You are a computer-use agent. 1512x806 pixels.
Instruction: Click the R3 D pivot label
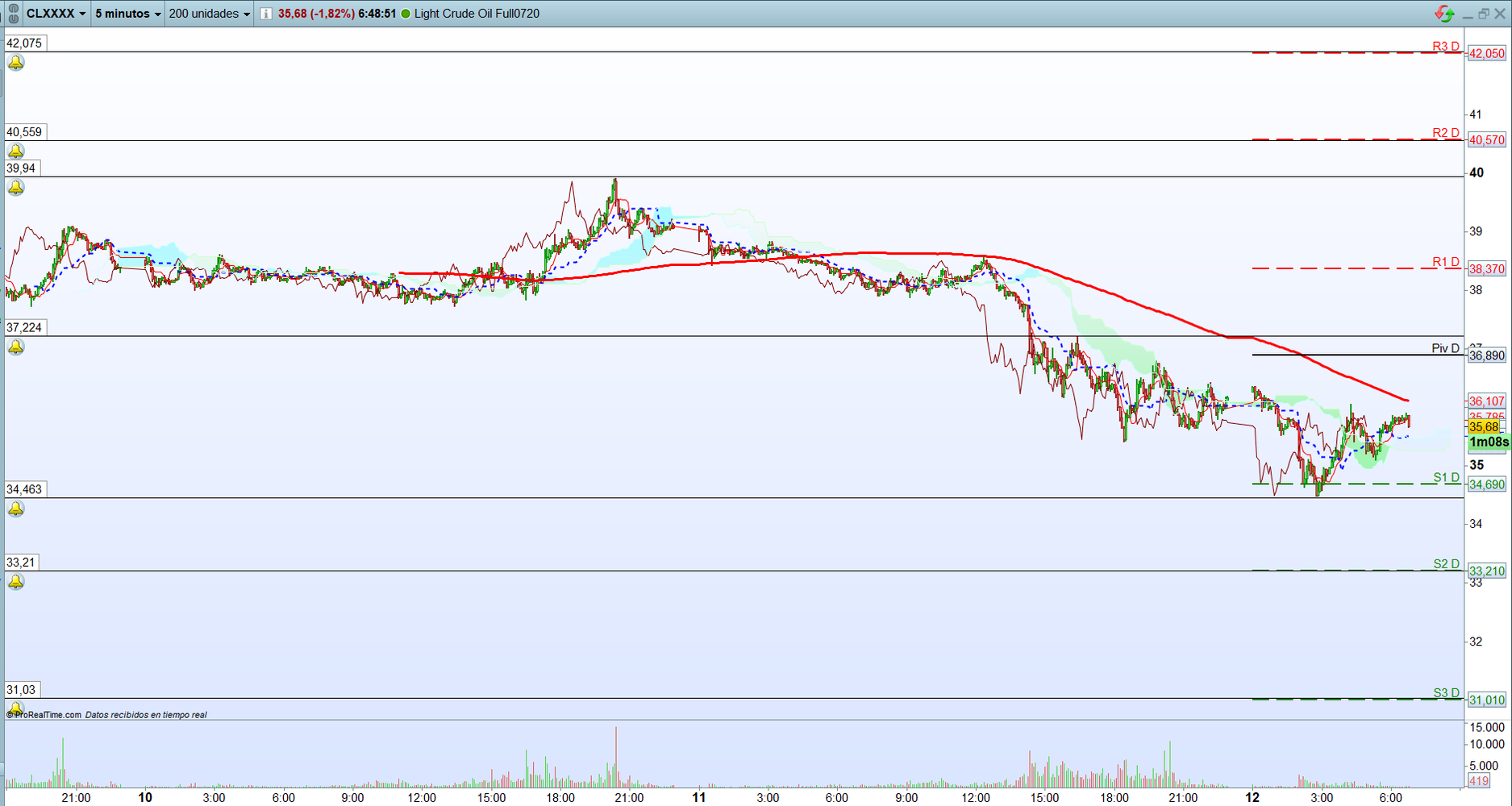pyautogui.click(x=1446, y=46)
